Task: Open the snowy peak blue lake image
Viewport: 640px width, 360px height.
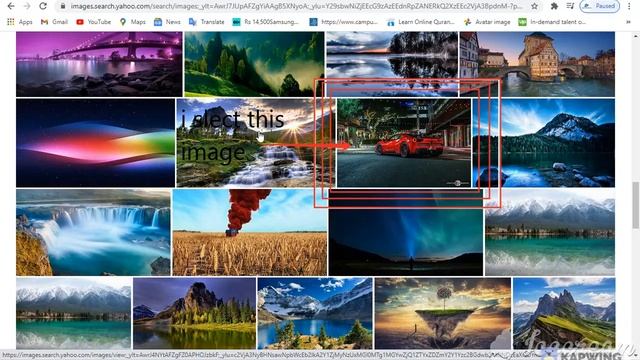Action: [x=544, y=143]
